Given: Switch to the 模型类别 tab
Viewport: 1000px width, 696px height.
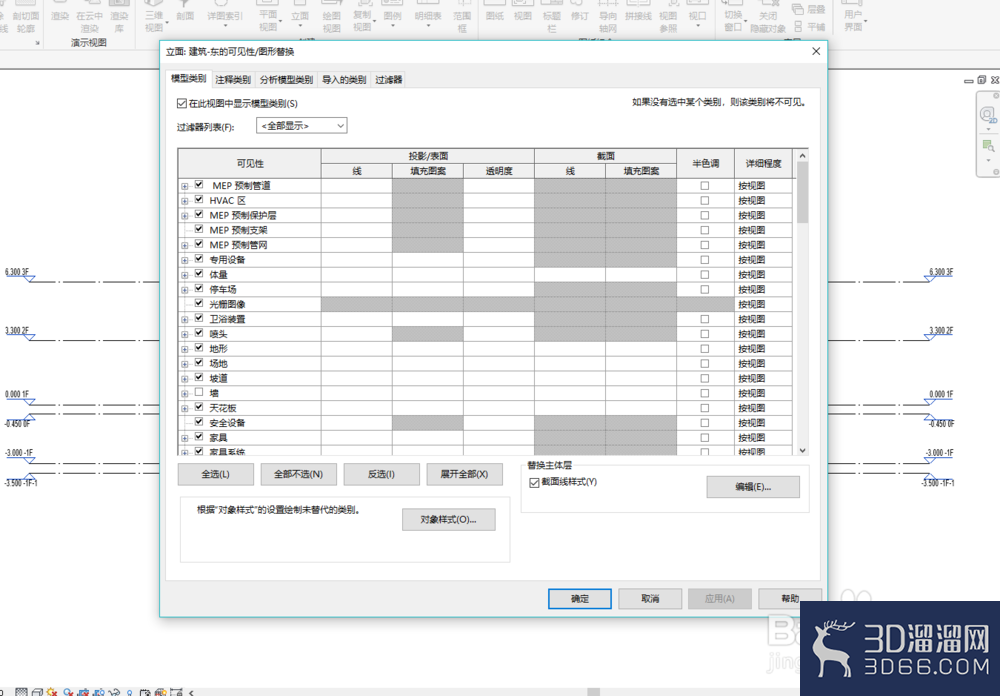Looking at the screenshot, I should pyautogui.click(x=189, y=78).
